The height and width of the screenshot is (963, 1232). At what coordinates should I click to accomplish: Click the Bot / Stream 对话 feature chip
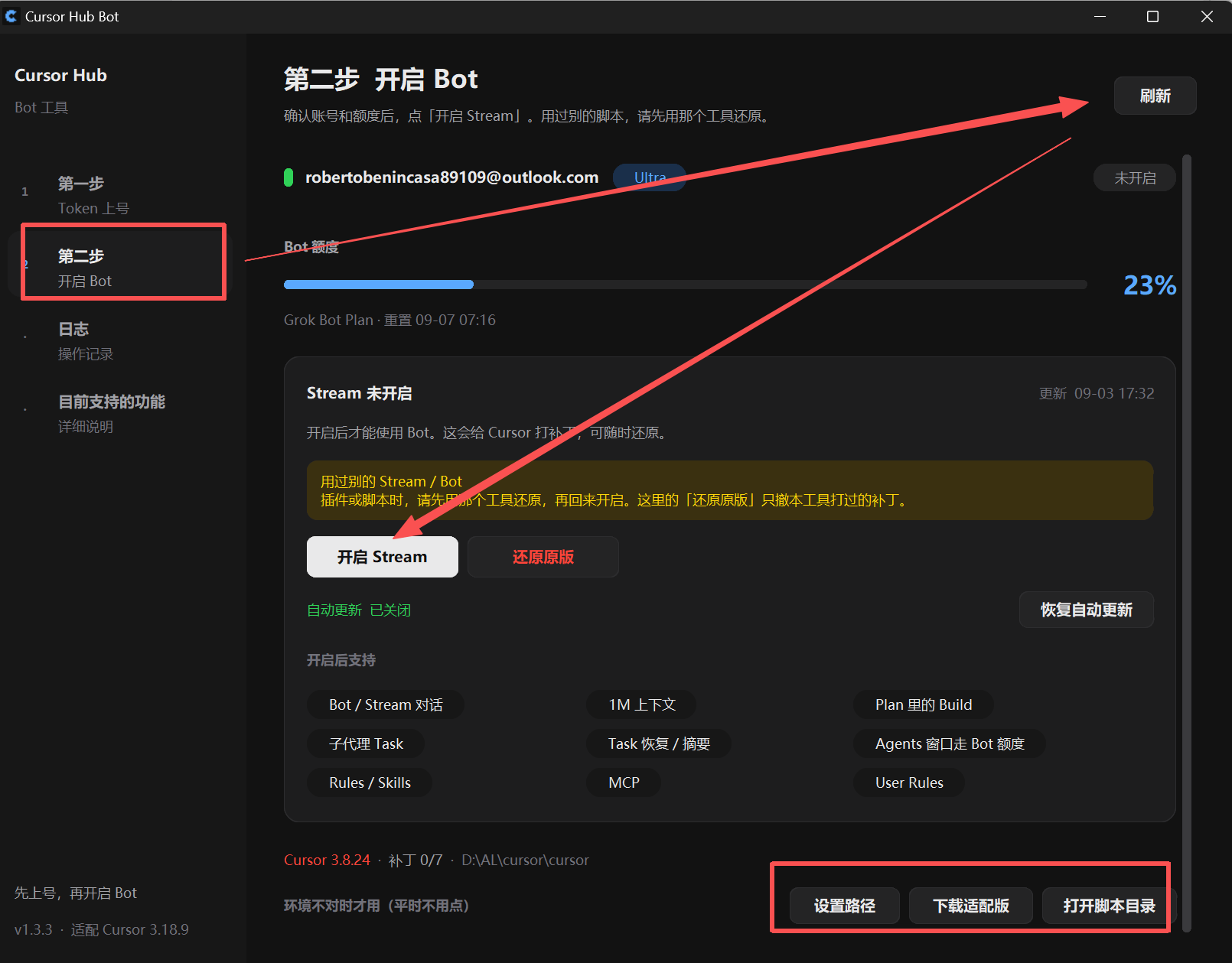coord(386,704)
